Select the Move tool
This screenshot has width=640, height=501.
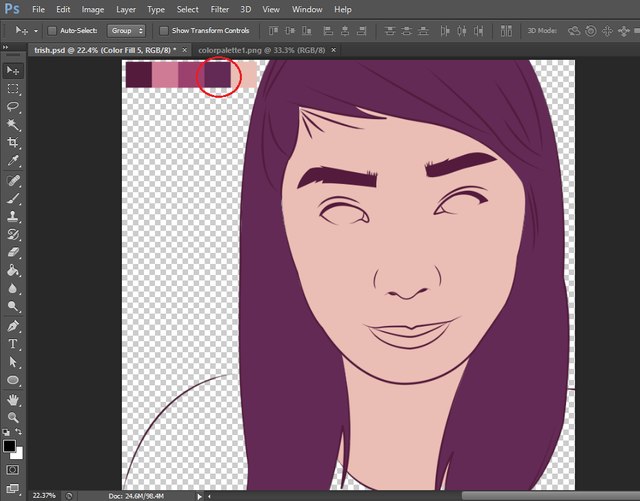(14, 71)
